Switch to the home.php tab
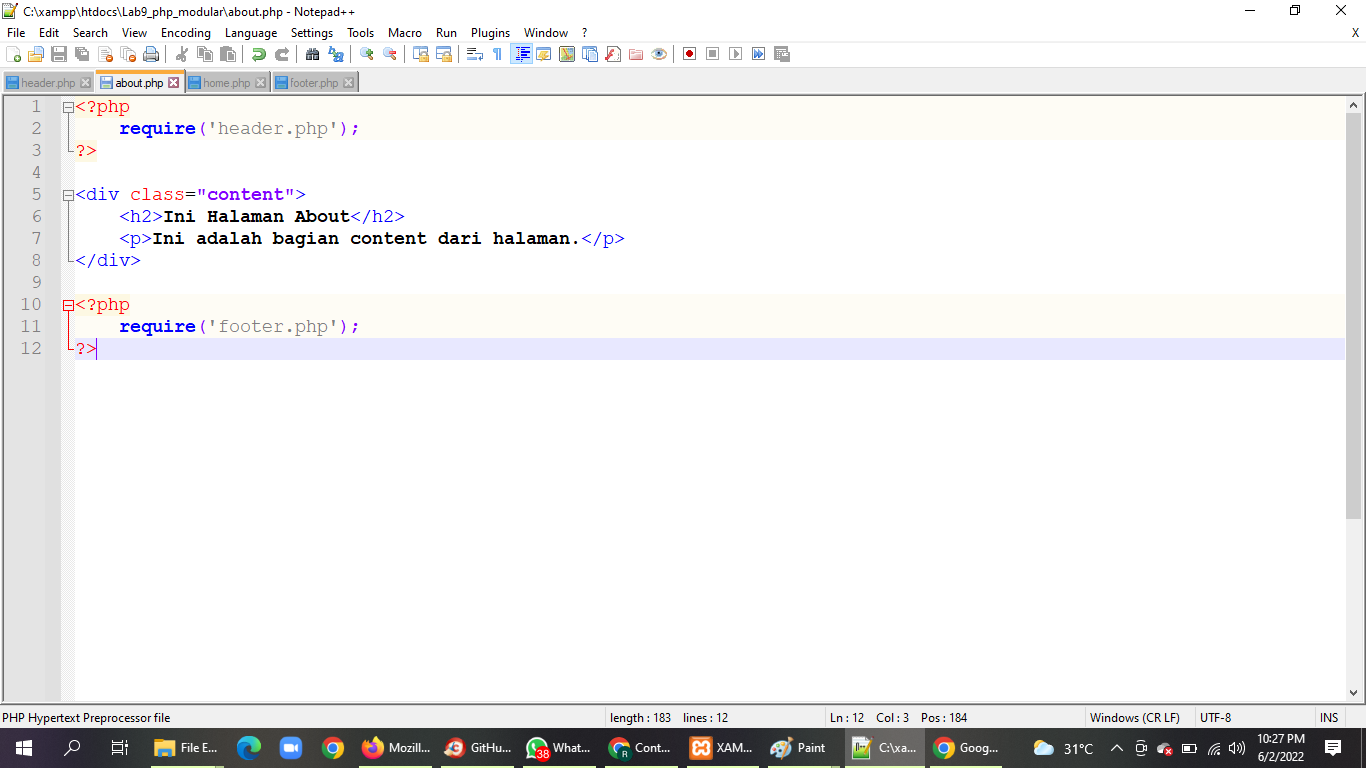Viewport: 1366px width, 768px height. point(227,83)
